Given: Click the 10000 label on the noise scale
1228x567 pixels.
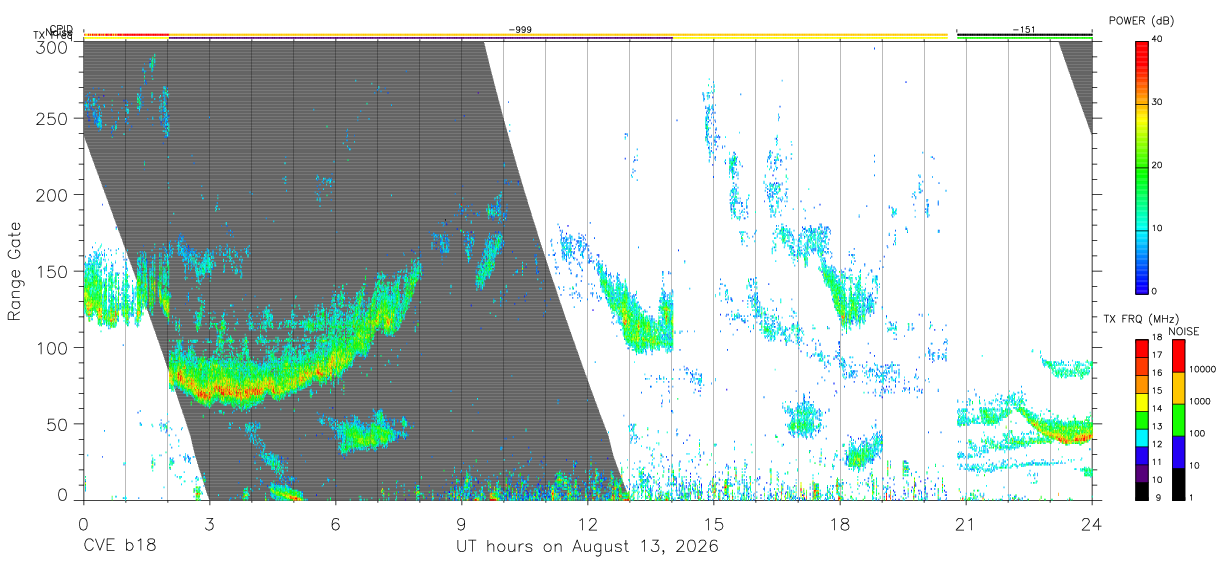Looking at the screenshot, I should point(1202,370).
